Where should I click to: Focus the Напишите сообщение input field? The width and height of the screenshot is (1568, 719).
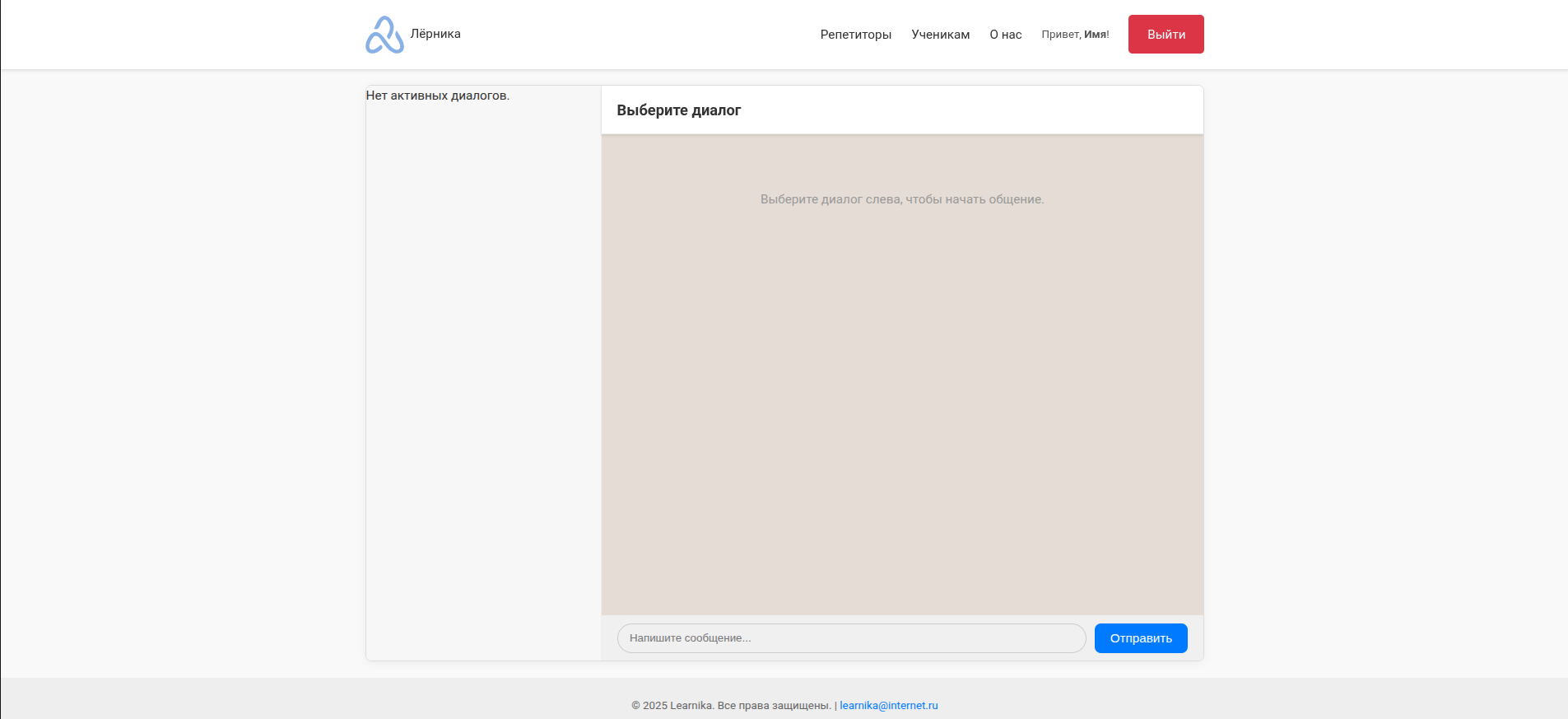tap(851, 638)
